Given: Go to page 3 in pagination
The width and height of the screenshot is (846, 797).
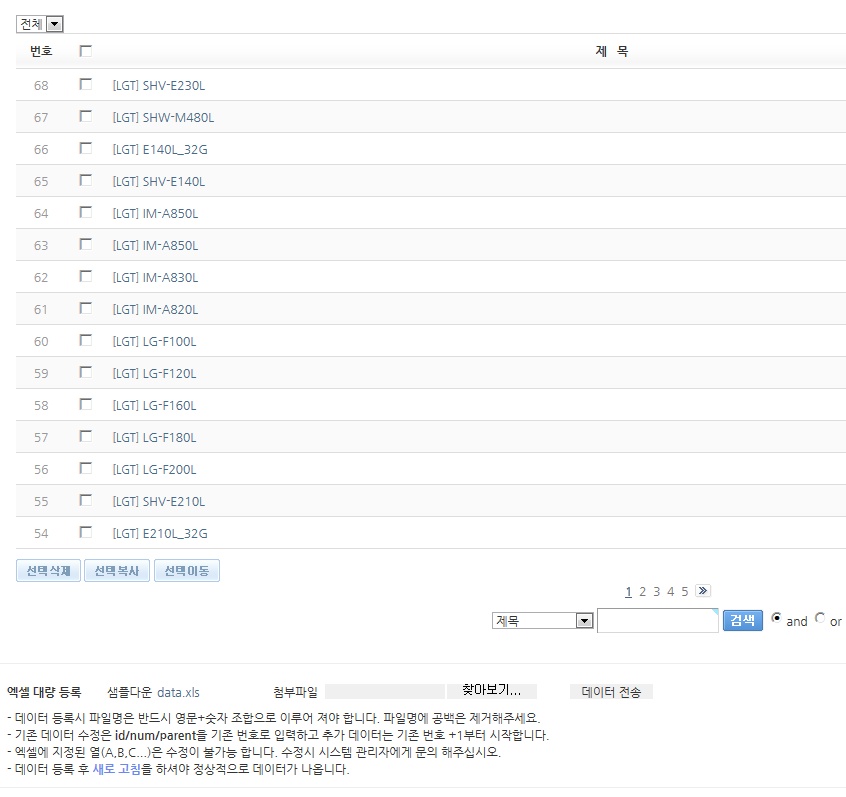Looking at the screenshot, I should point(657,591).
